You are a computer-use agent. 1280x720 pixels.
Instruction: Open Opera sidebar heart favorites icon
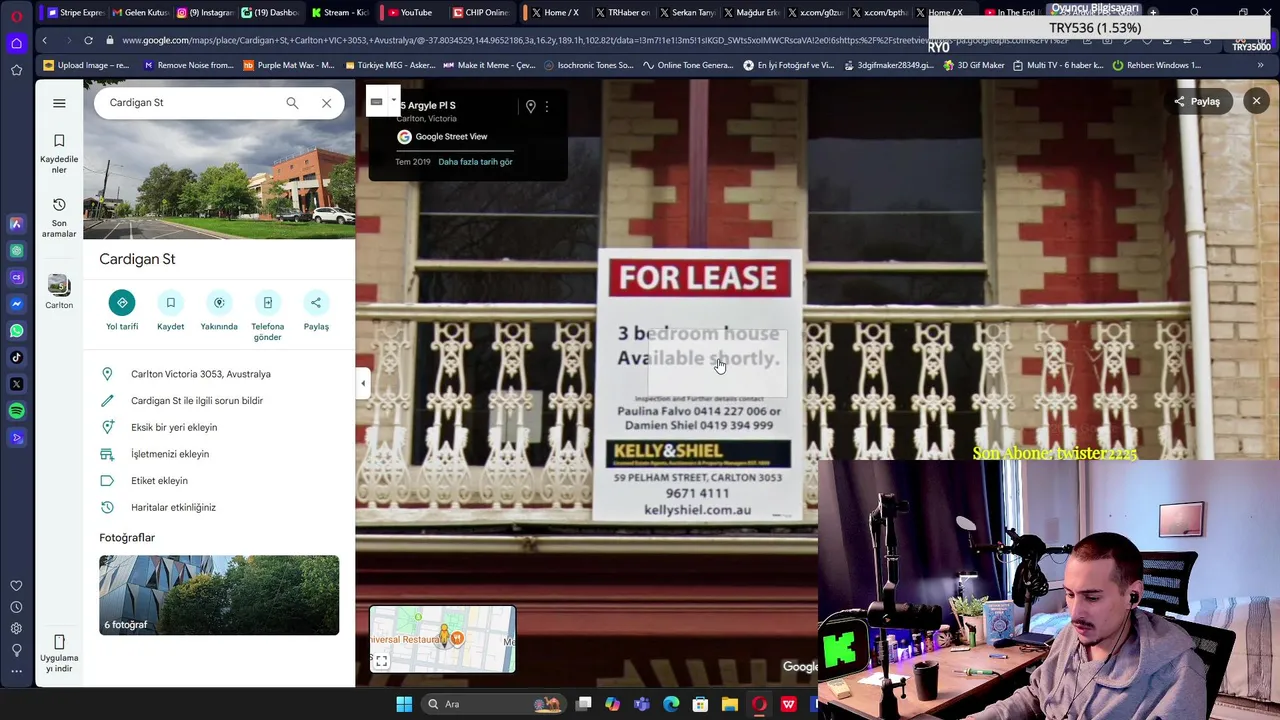(17, 586)
